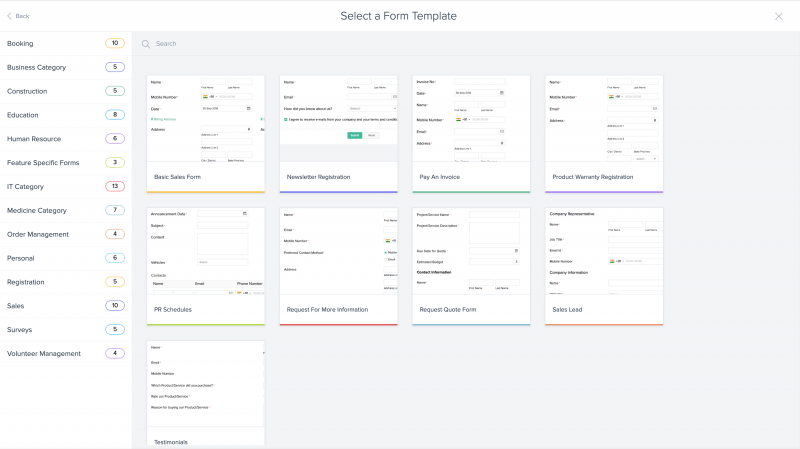Select the Pay An Invoice template
Viewport: 800px width, 449px height.
(471, 133)
